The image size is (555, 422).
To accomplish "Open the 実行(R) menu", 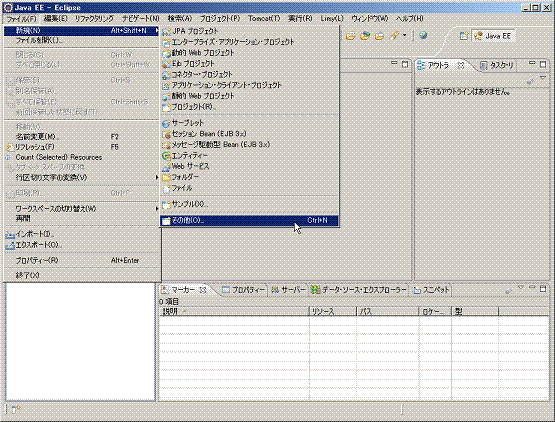I will pyautogui.click(x=300, y=19).
